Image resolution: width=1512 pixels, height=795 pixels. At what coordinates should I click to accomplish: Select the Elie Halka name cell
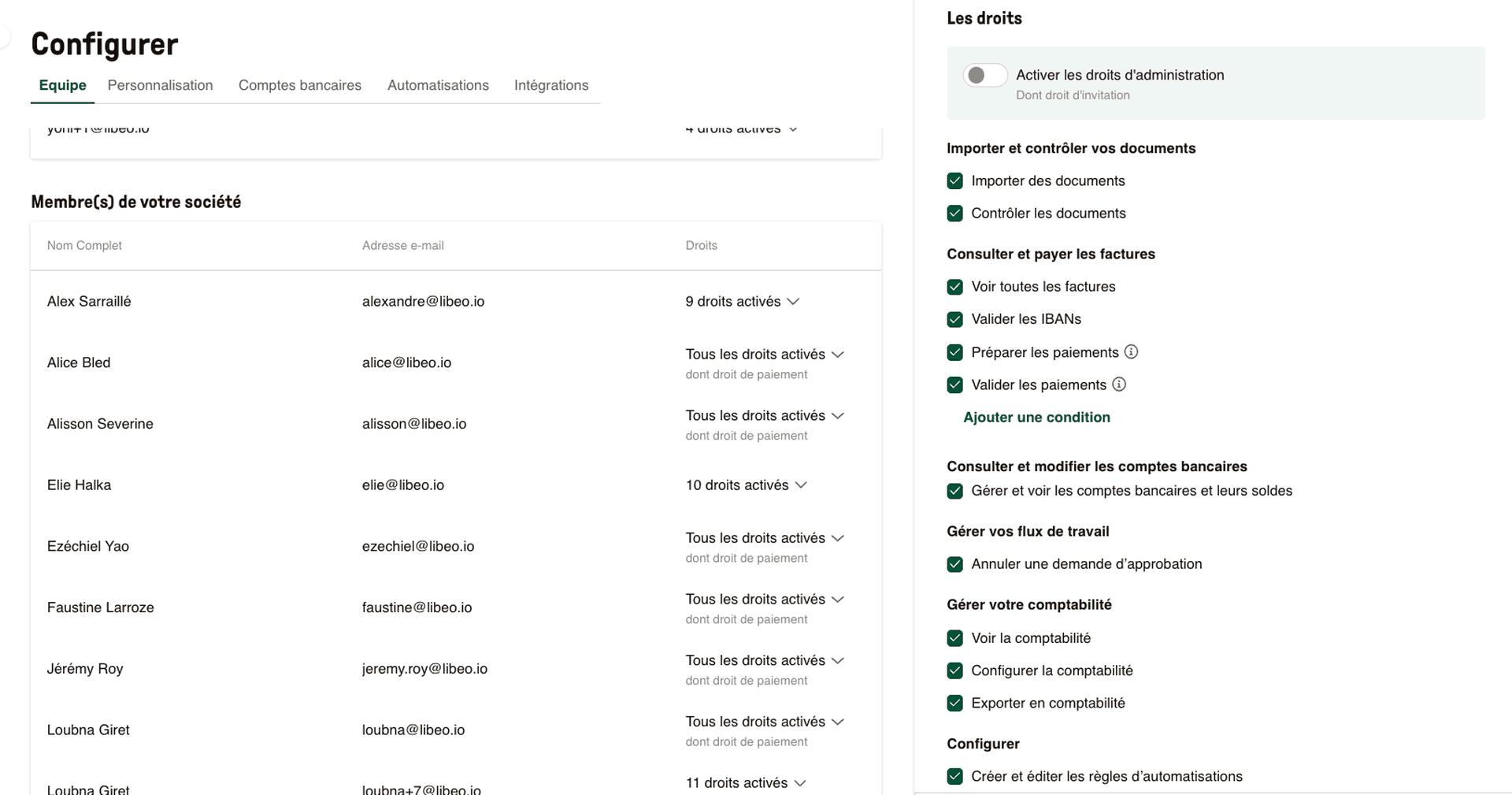coord(79,485)
